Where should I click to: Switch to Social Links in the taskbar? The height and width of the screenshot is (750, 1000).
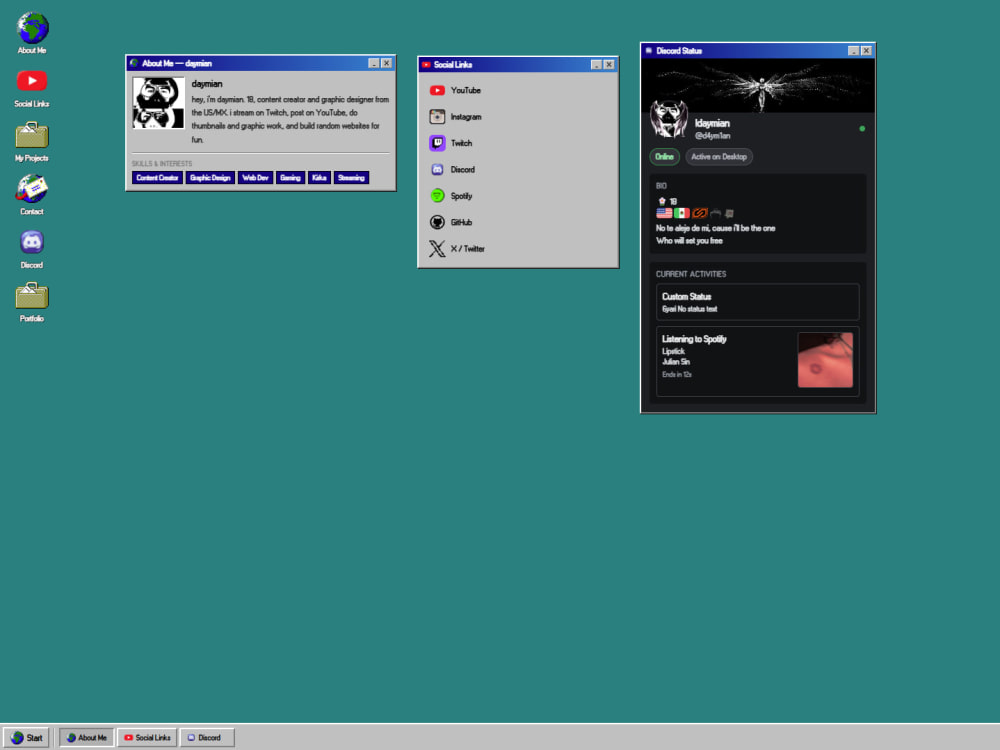coord(147,738)
